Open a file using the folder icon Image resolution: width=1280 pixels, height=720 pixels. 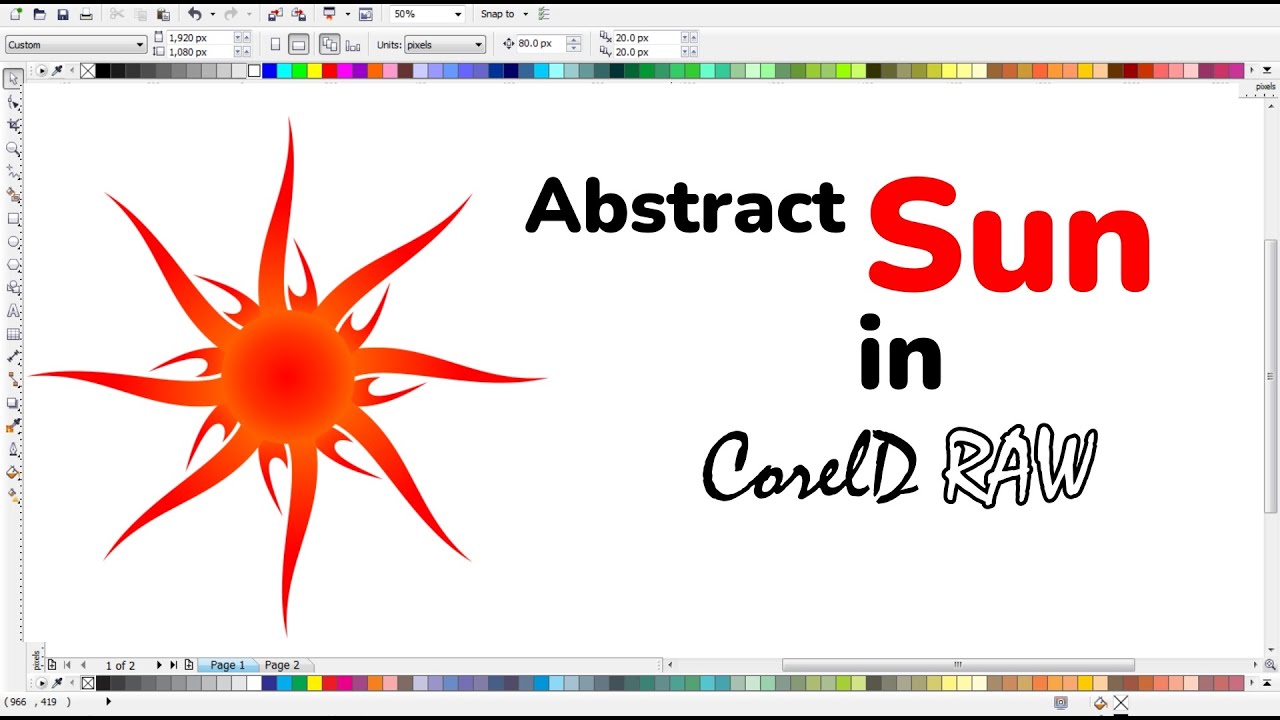tap(39, 14)
